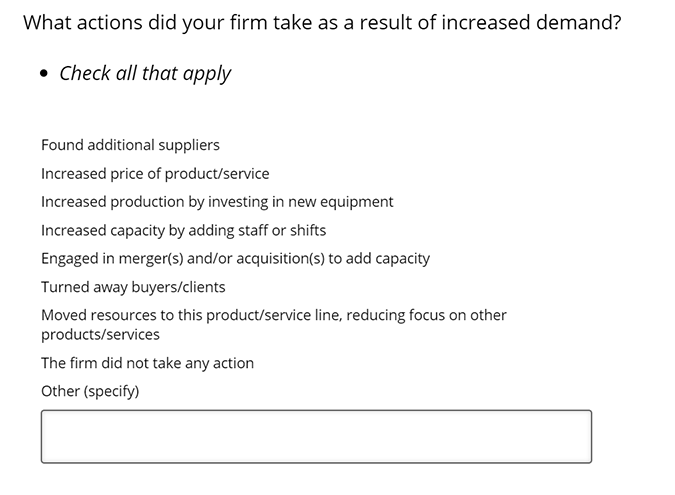Focus the Other (specify) text box
This screenshot has width=675, height=495.
316,436
